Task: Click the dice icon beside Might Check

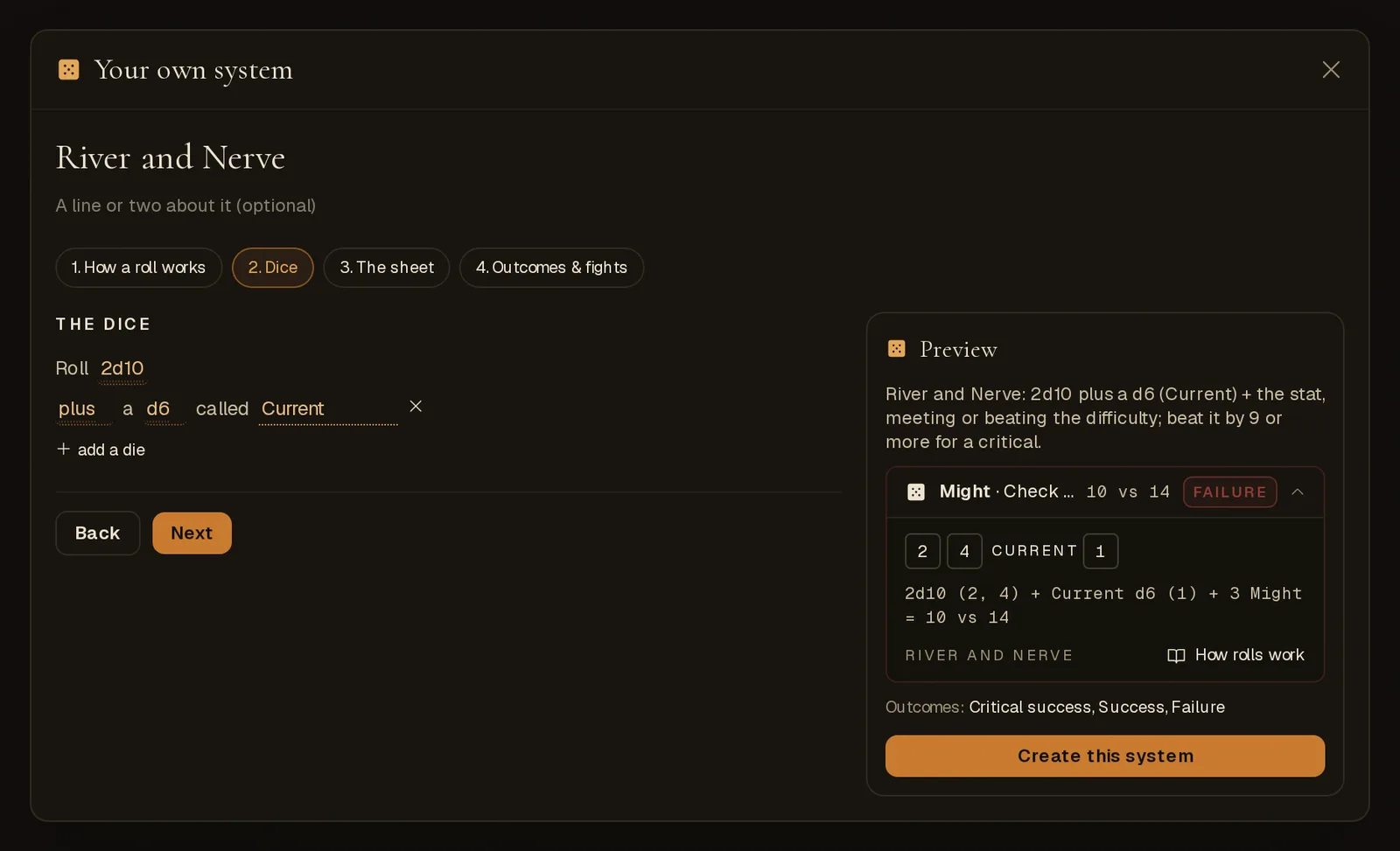Action: pos(916,492)
